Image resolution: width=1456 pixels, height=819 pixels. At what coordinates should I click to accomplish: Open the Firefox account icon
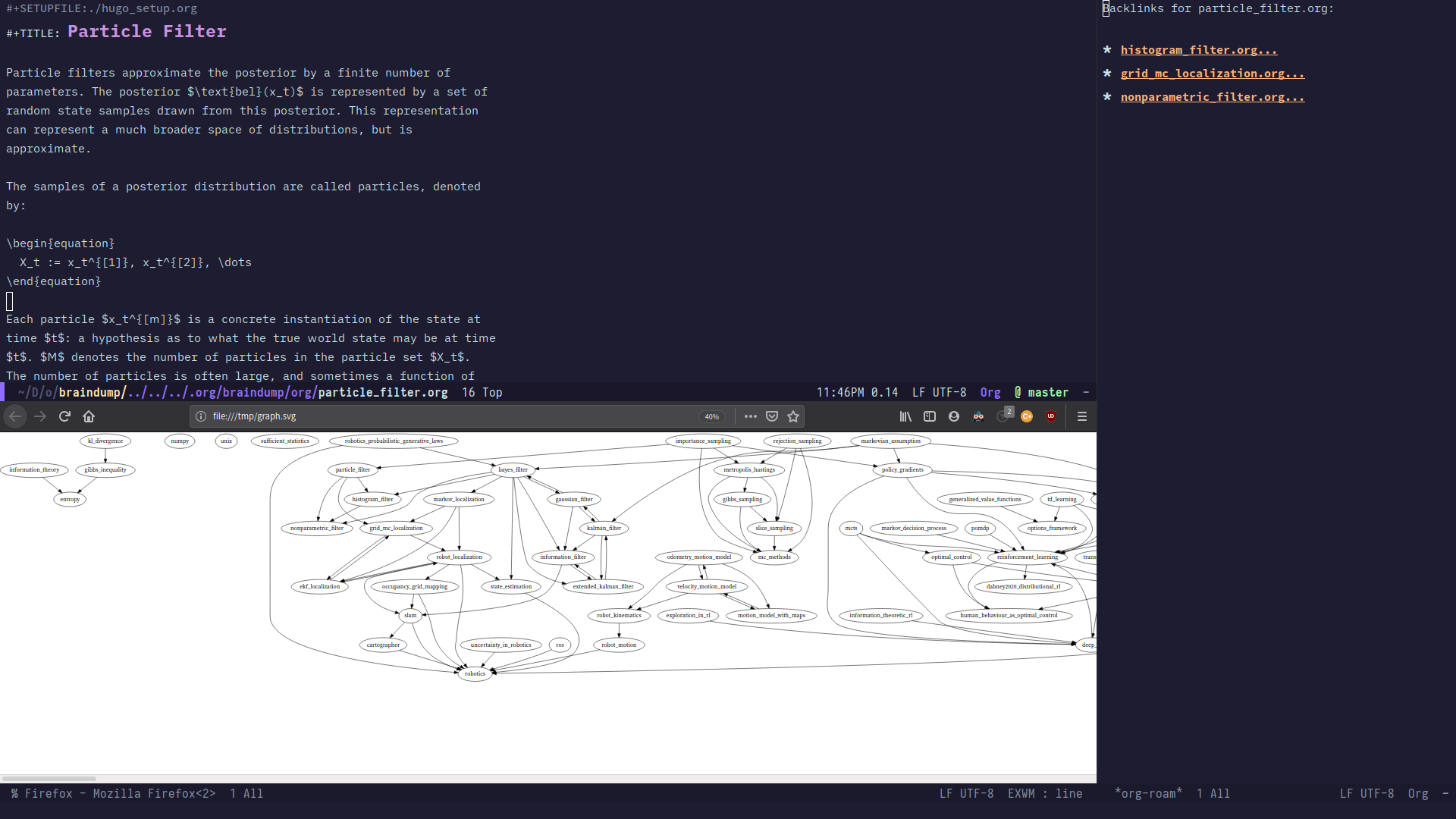tap(954, 416)
